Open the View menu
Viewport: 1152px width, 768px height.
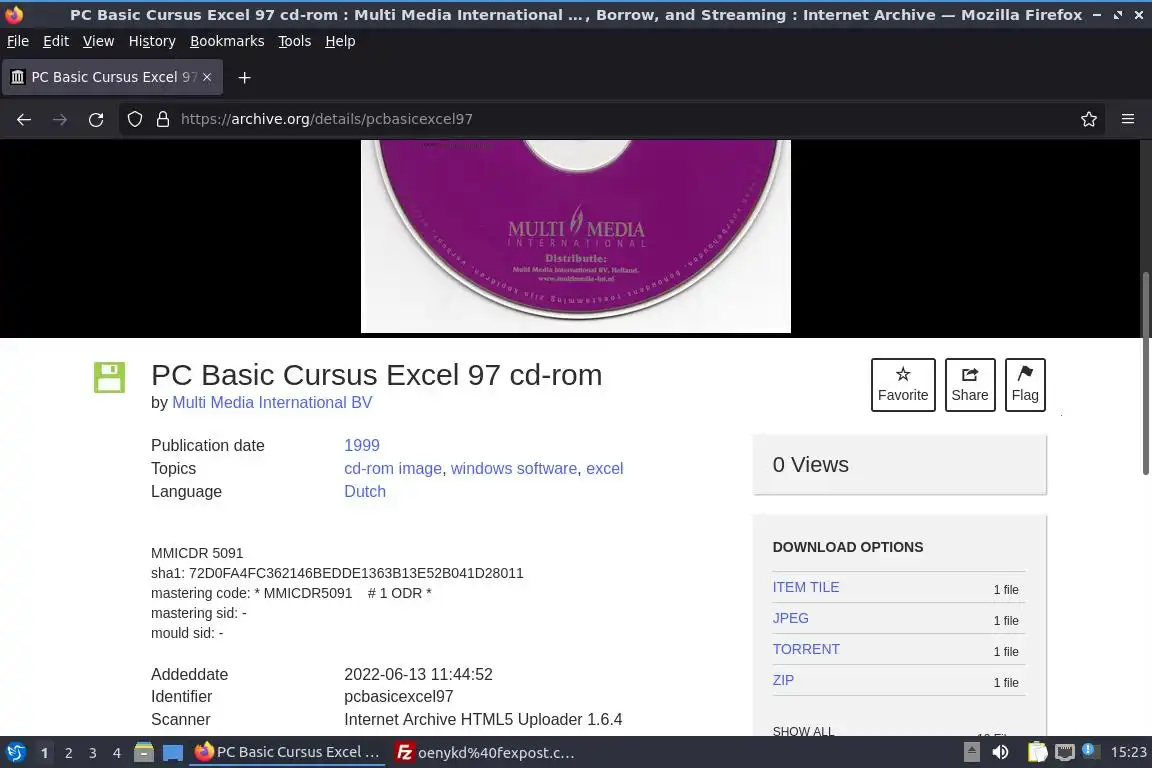coord(98,41)
